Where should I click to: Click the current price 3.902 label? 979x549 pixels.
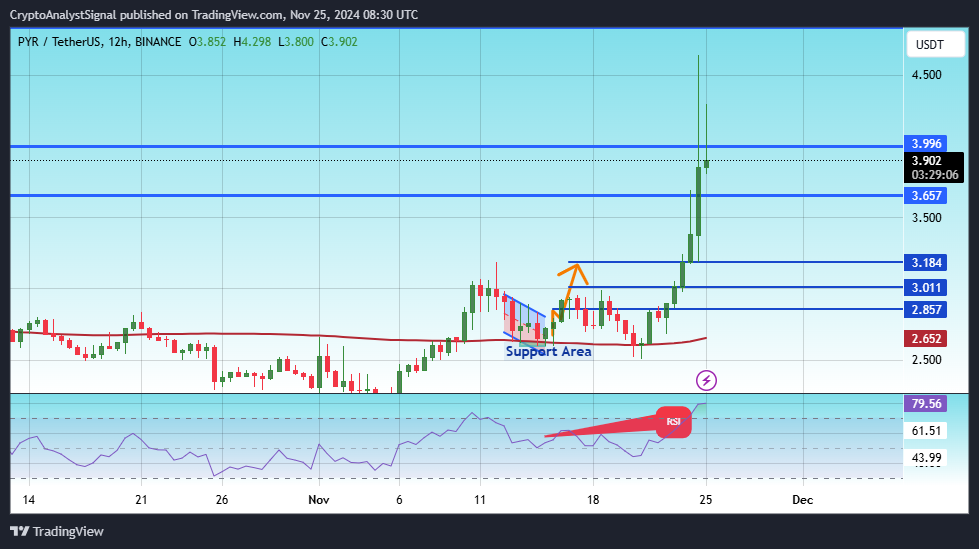coord(927,161)
